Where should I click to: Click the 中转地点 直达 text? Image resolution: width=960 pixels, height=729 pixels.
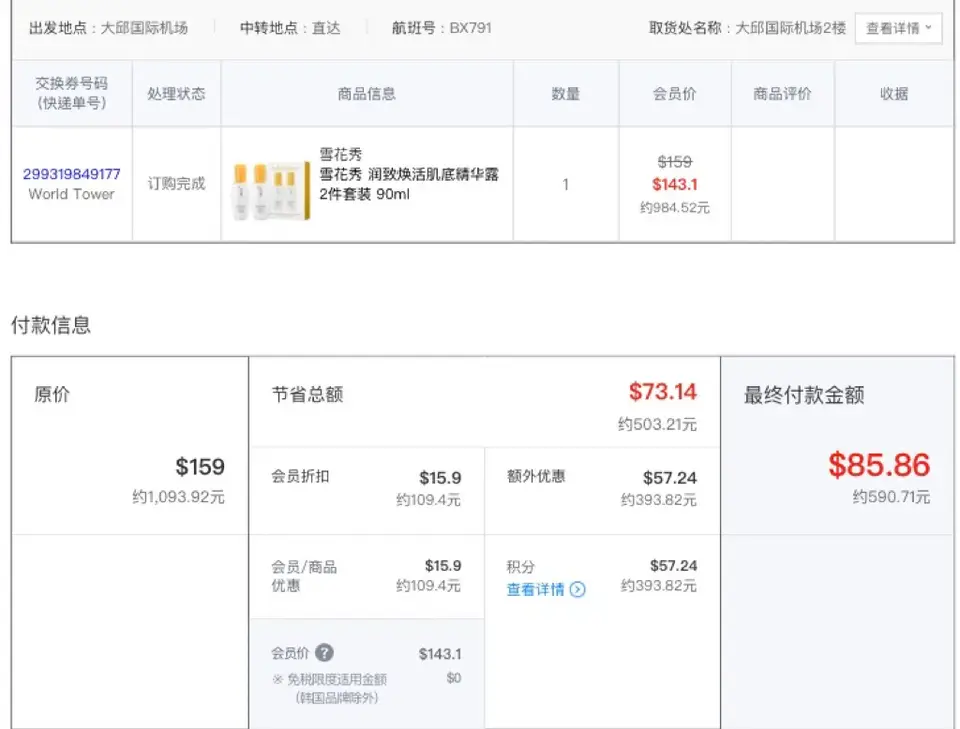coord(290,28)
